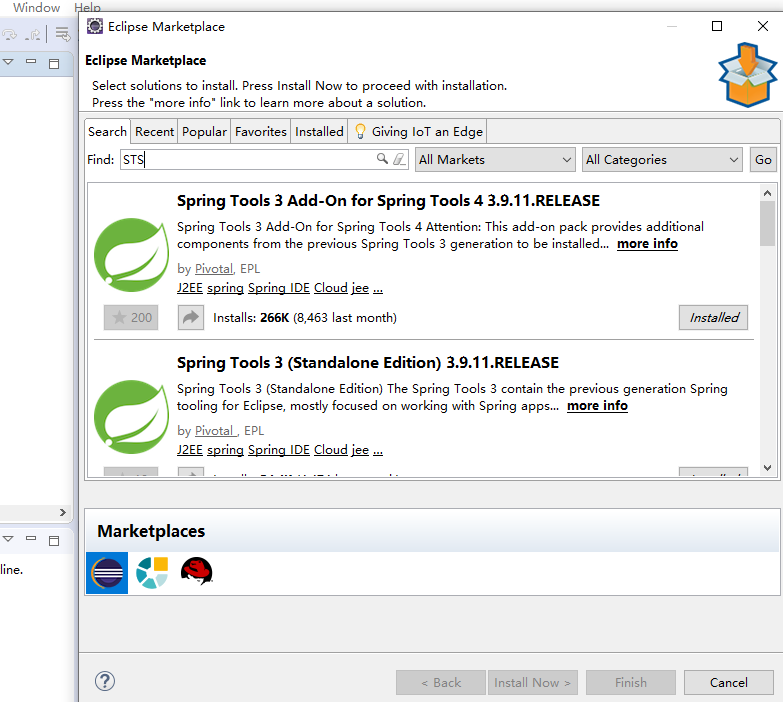The image size is (783, 702).
Task: Open view menu of upper left panel
Action: (x=8, y=62)
